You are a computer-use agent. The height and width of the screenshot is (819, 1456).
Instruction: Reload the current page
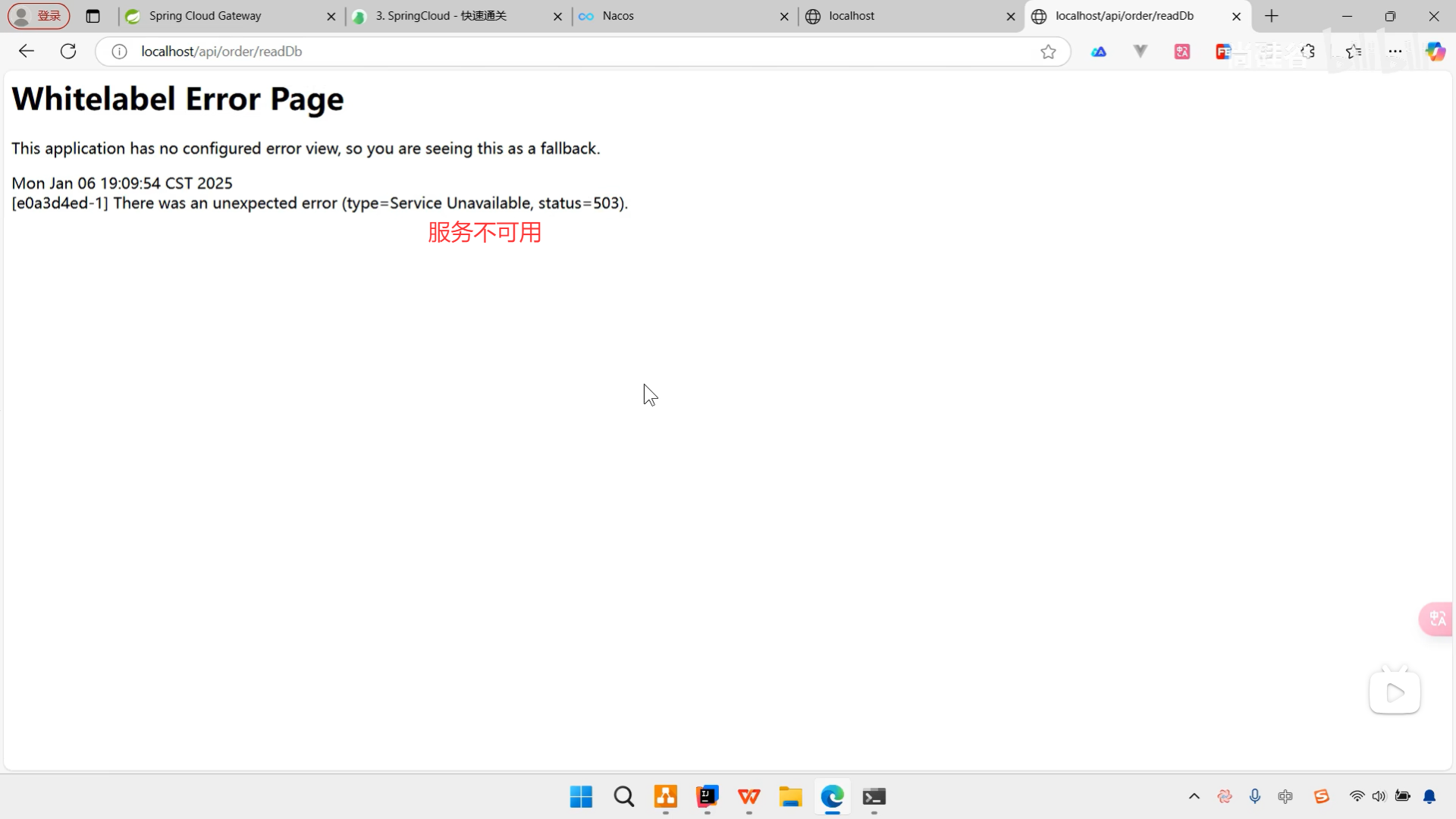tap(68, 51)
